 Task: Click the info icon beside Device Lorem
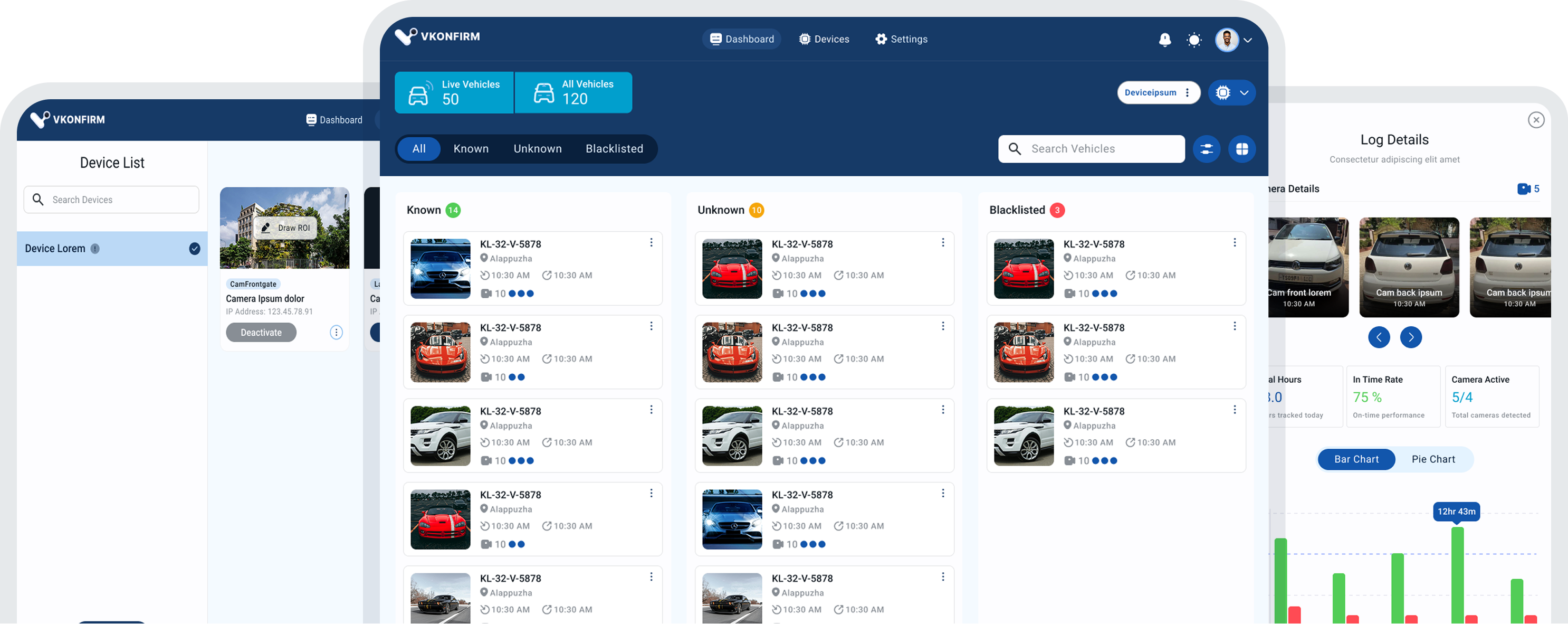(95, 248)
